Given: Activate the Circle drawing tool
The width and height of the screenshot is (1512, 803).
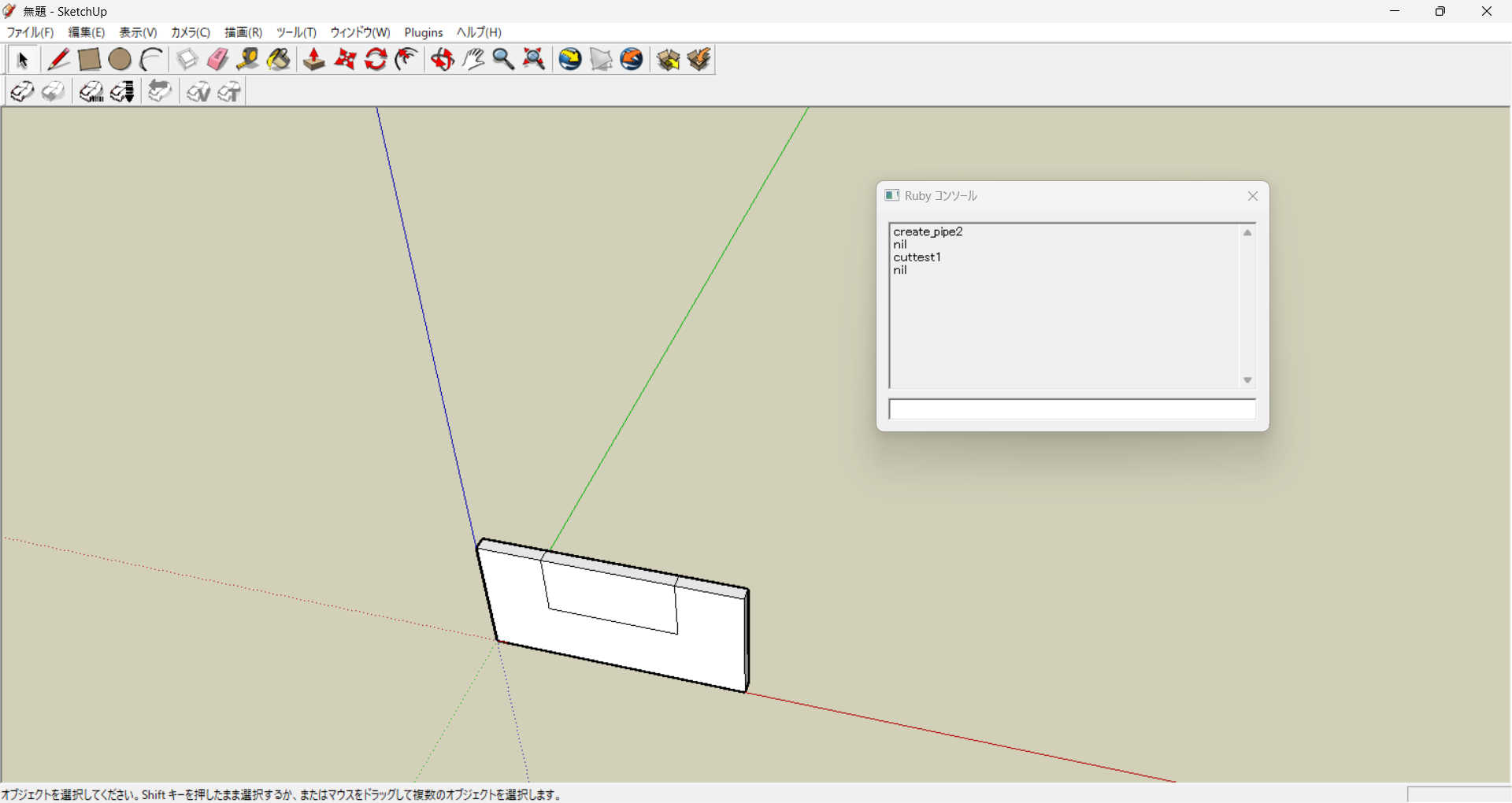Looking at the screenshot, I should (120, 60).
